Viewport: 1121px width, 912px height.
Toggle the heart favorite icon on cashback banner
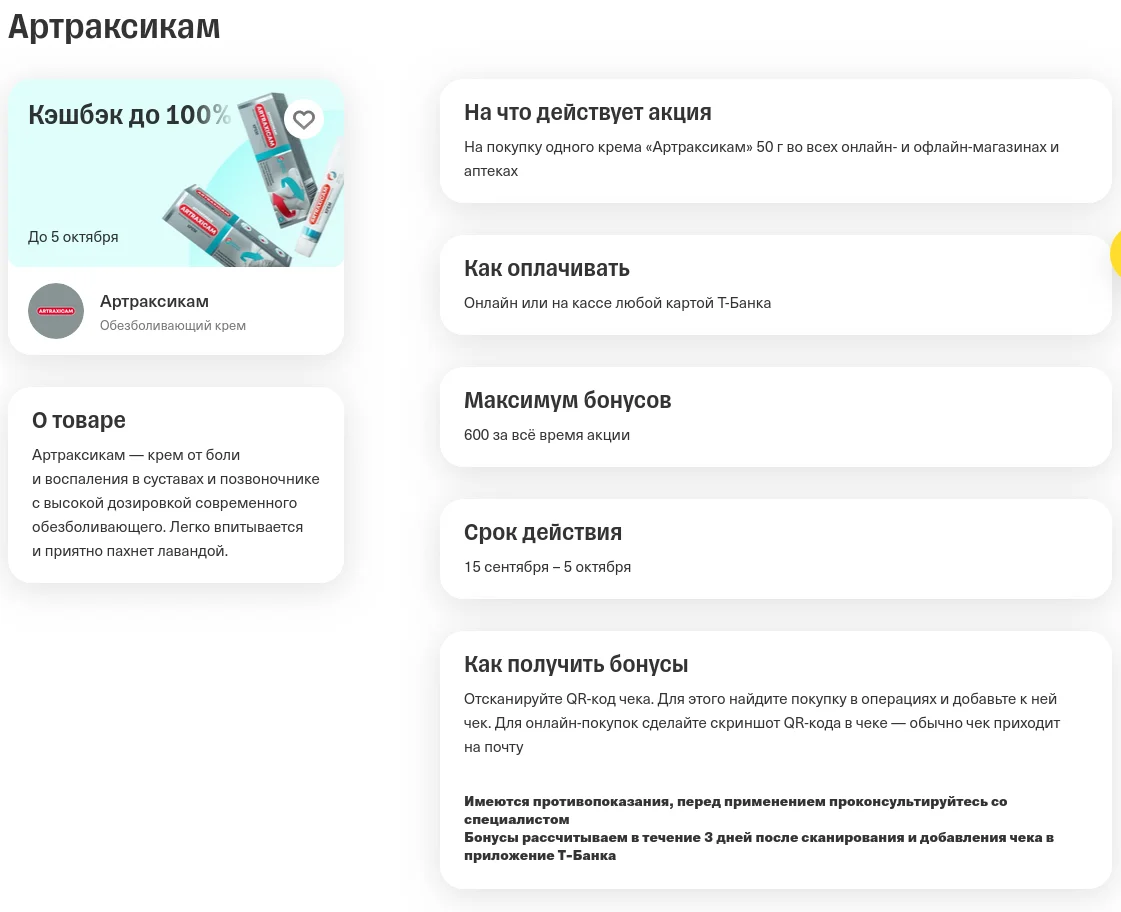tap(304, 119)
